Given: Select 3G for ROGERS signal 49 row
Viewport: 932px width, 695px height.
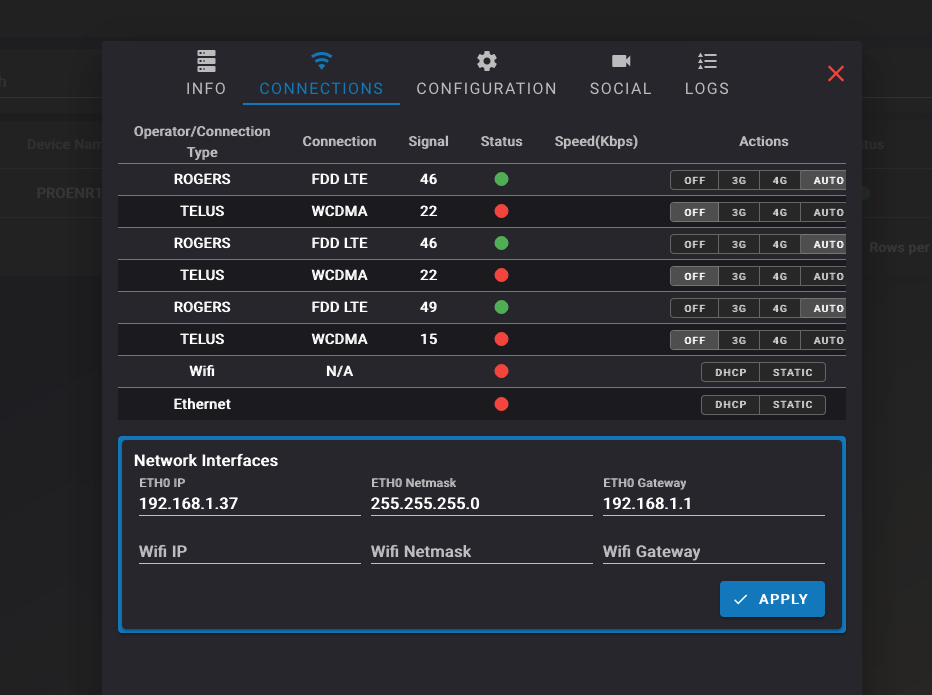Looking at the screenshot, I should 739,308.
